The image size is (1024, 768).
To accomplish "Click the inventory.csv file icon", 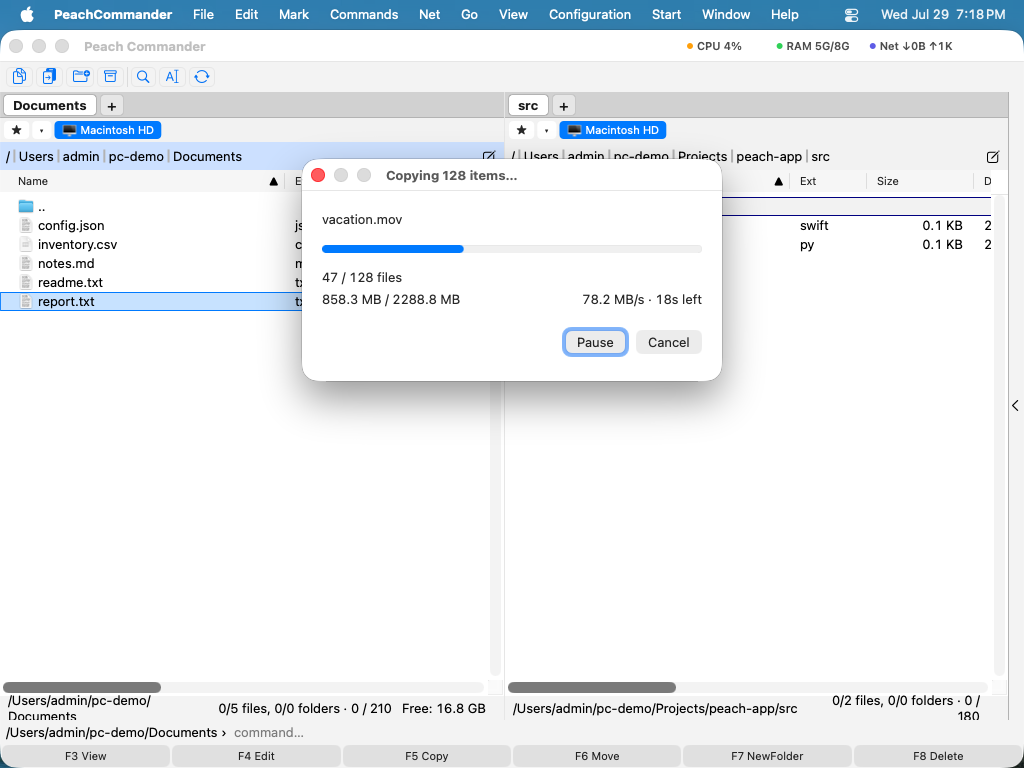I will [25, 244].
